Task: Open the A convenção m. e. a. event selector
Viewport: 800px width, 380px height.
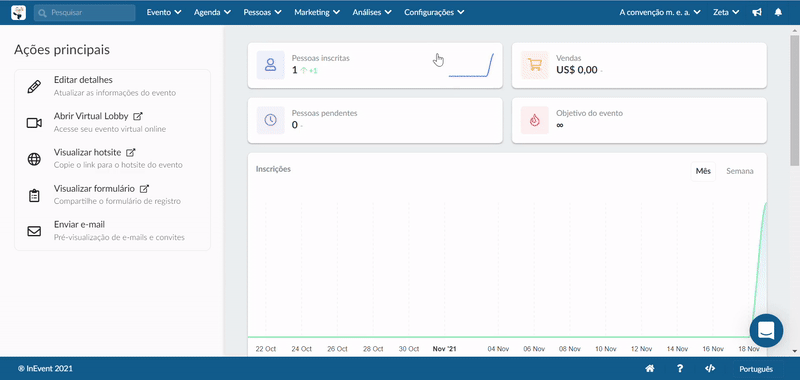Action: 660,12
